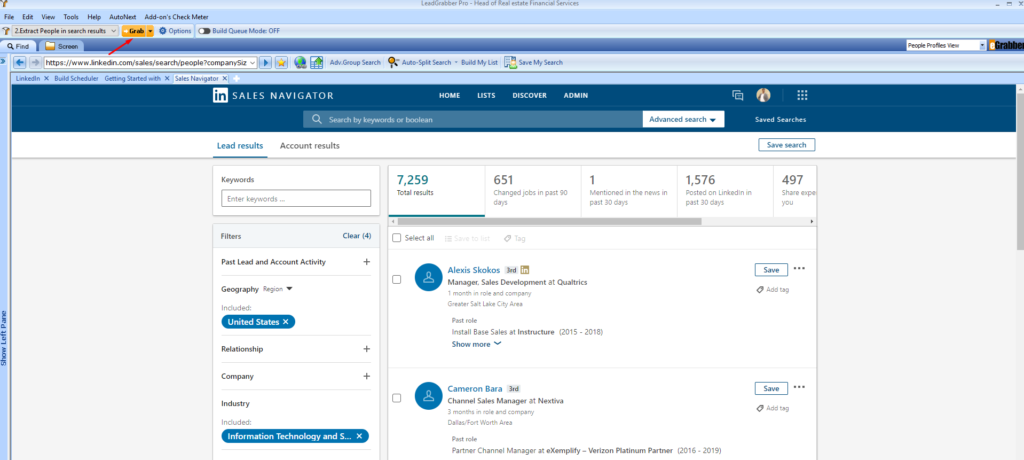Screen dimensions: 1024x460
Task: Open the File menu
Action: point(9,16)
